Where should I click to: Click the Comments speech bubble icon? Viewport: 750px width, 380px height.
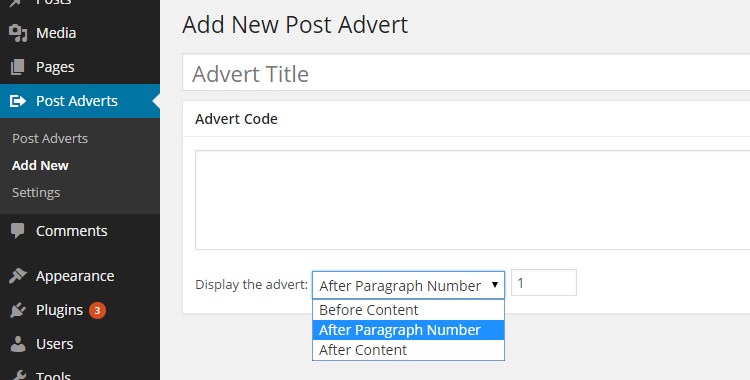[x=18, y=231]
